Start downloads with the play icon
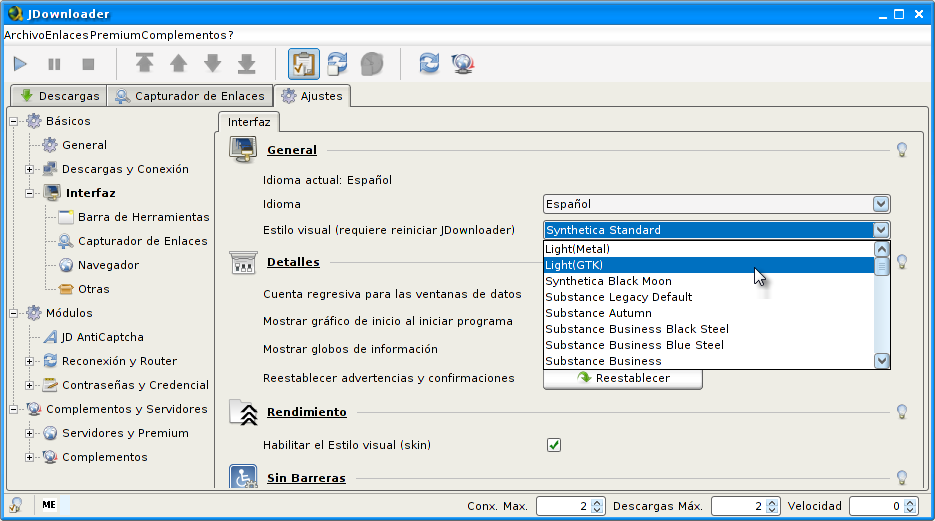 pos(20,64)
